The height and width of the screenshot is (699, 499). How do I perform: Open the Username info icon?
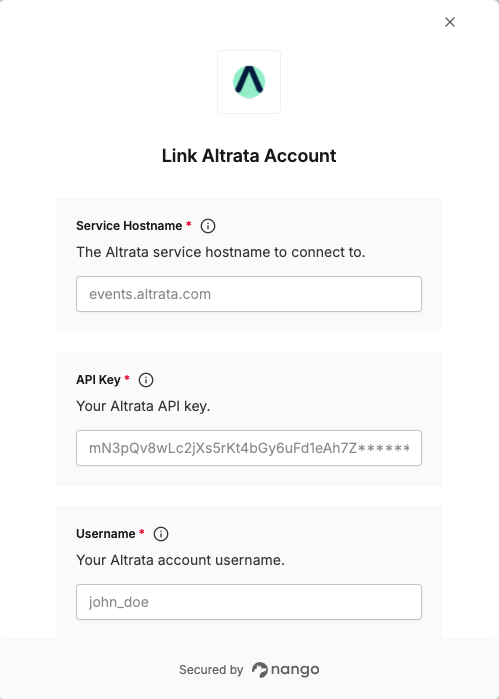click(161, 534)
